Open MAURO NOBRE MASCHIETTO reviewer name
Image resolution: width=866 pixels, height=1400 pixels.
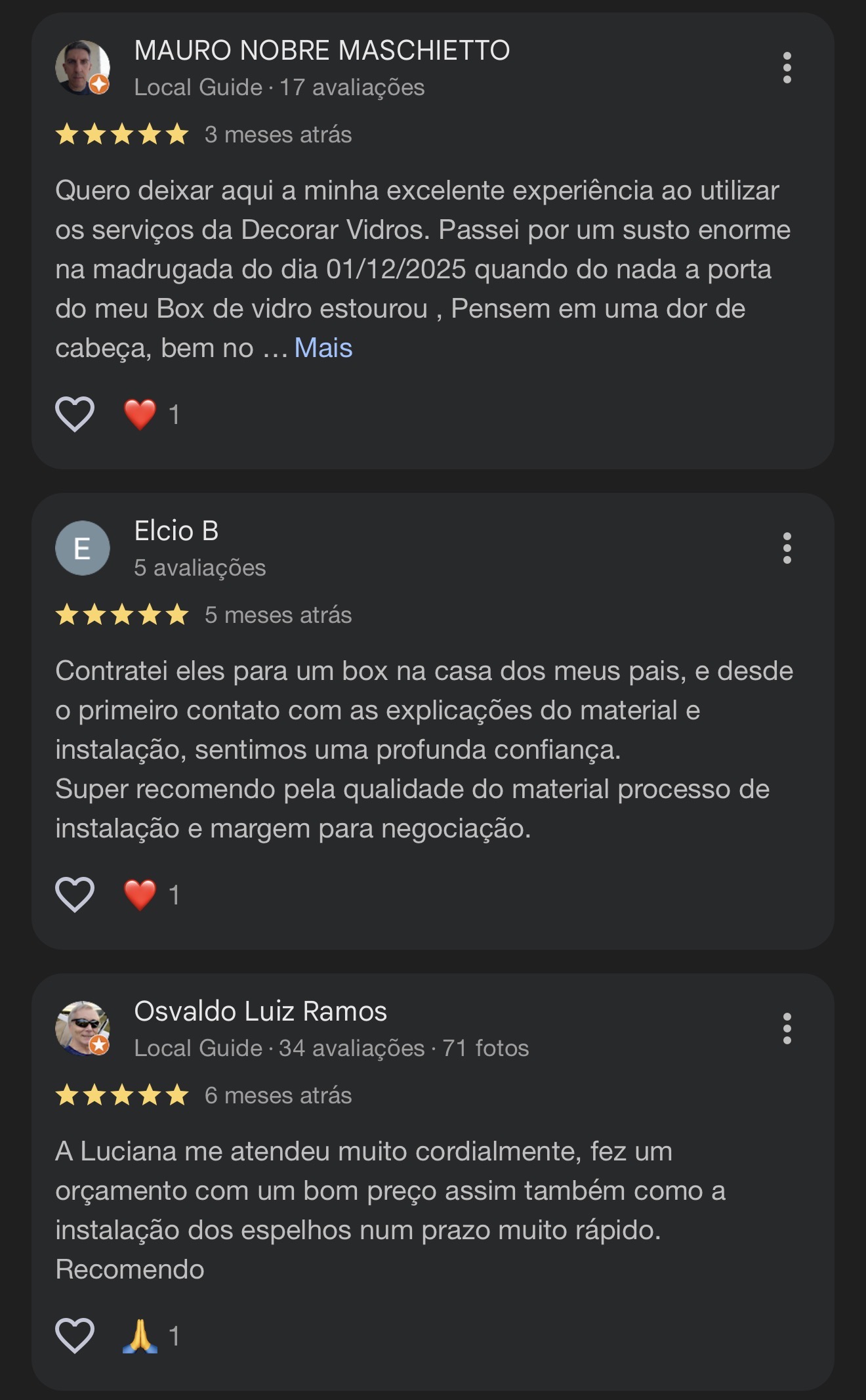point(321,51)
